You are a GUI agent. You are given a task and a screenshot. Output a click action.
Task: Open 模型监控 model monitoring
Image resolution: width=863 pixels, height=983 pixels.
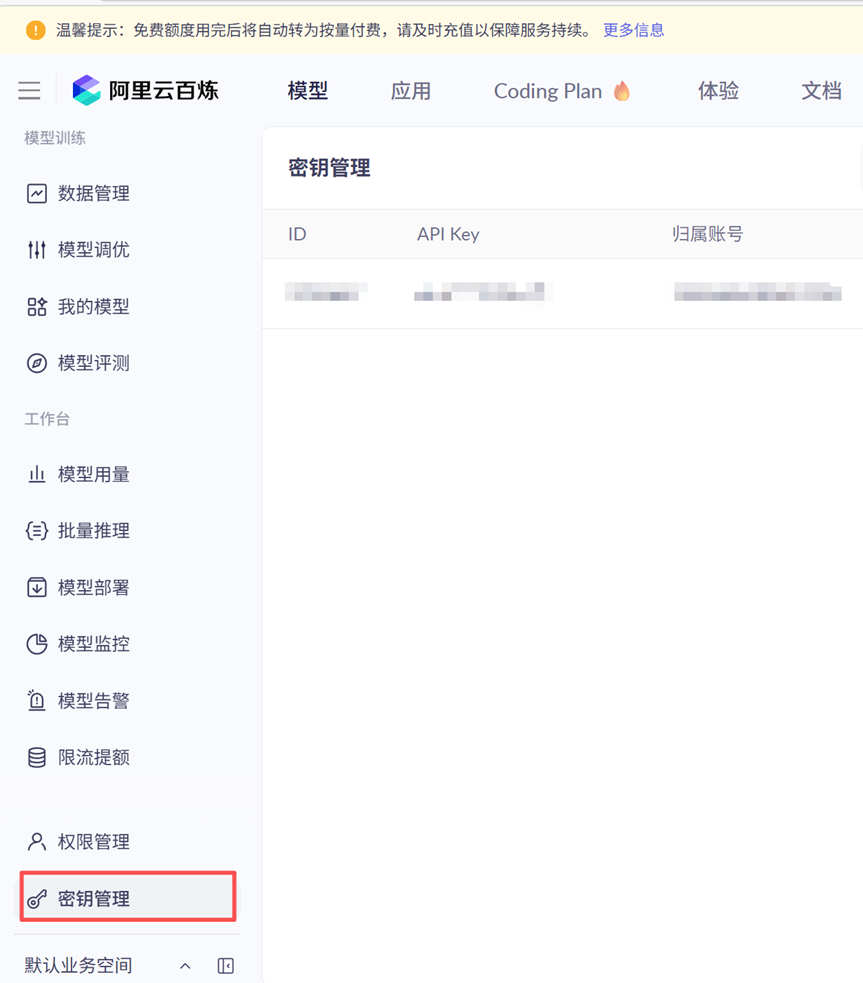coord(95,644)
